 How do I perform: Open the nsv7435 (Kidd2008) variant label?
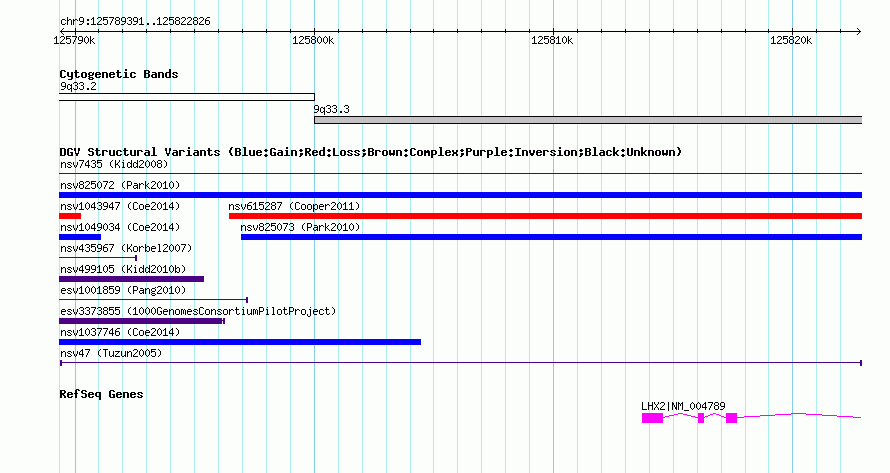tap(114, 164)
